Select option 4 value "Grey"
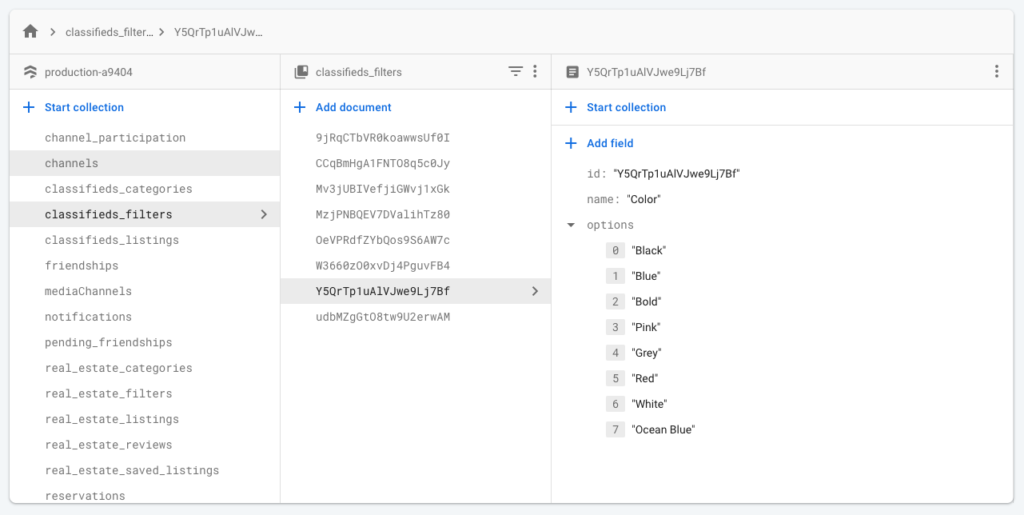1024x515 pixels. 647,352
